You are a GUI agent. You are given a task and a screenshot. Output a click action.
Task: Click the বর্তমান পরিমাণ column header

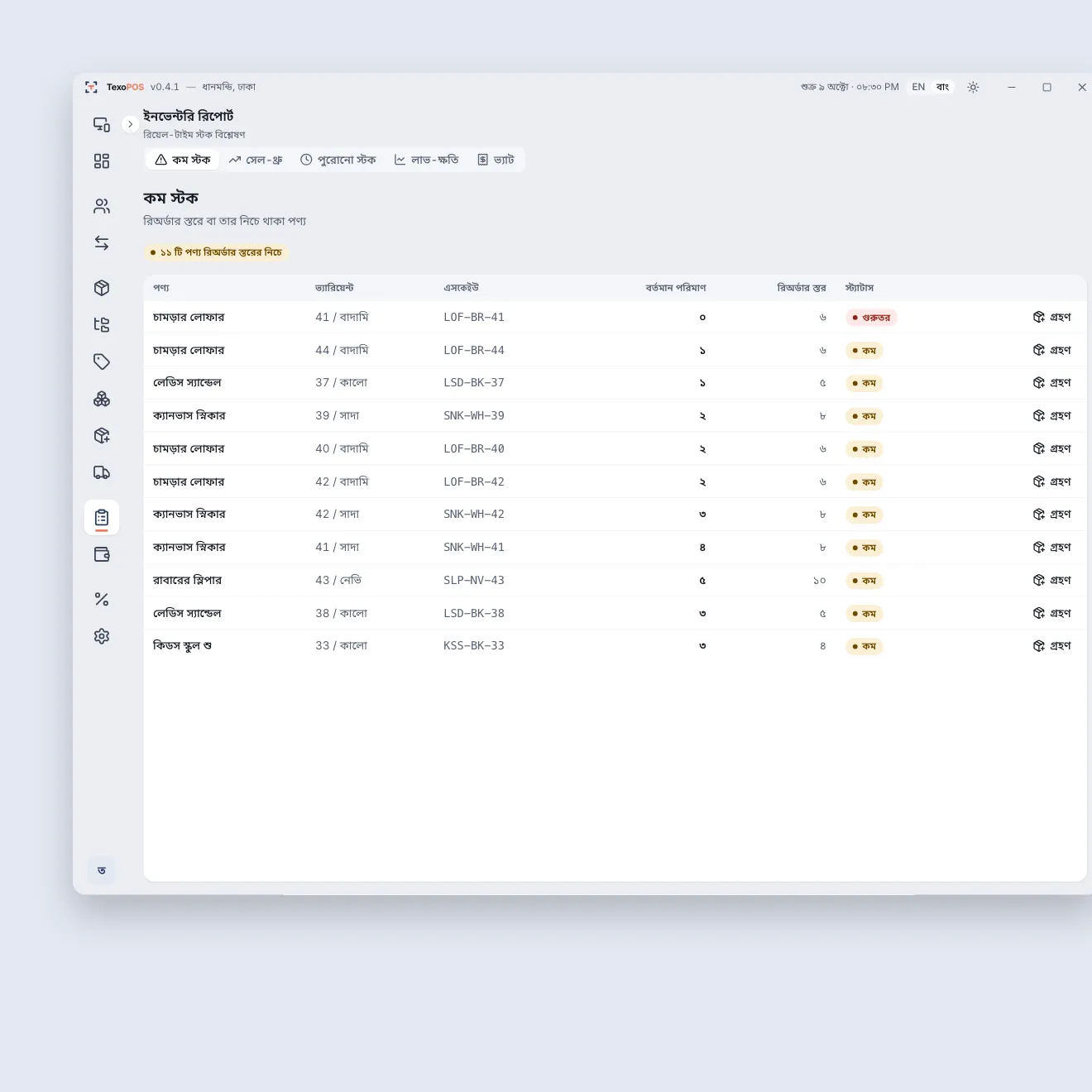coord(676,288)
